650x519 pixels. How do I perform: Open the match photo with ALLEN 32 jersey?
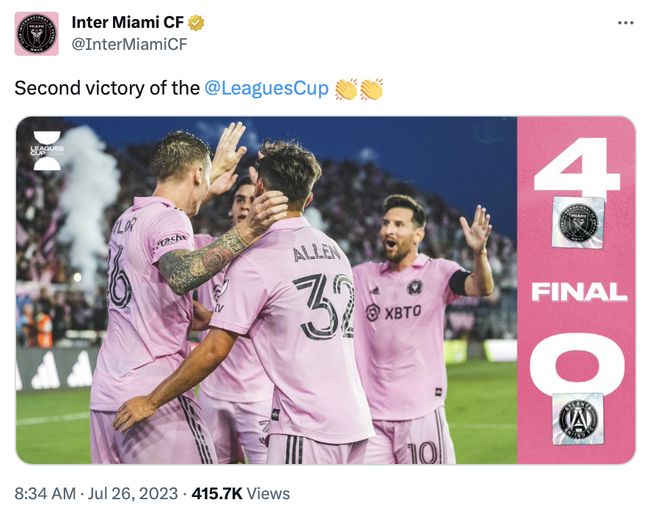click(267, 290)
